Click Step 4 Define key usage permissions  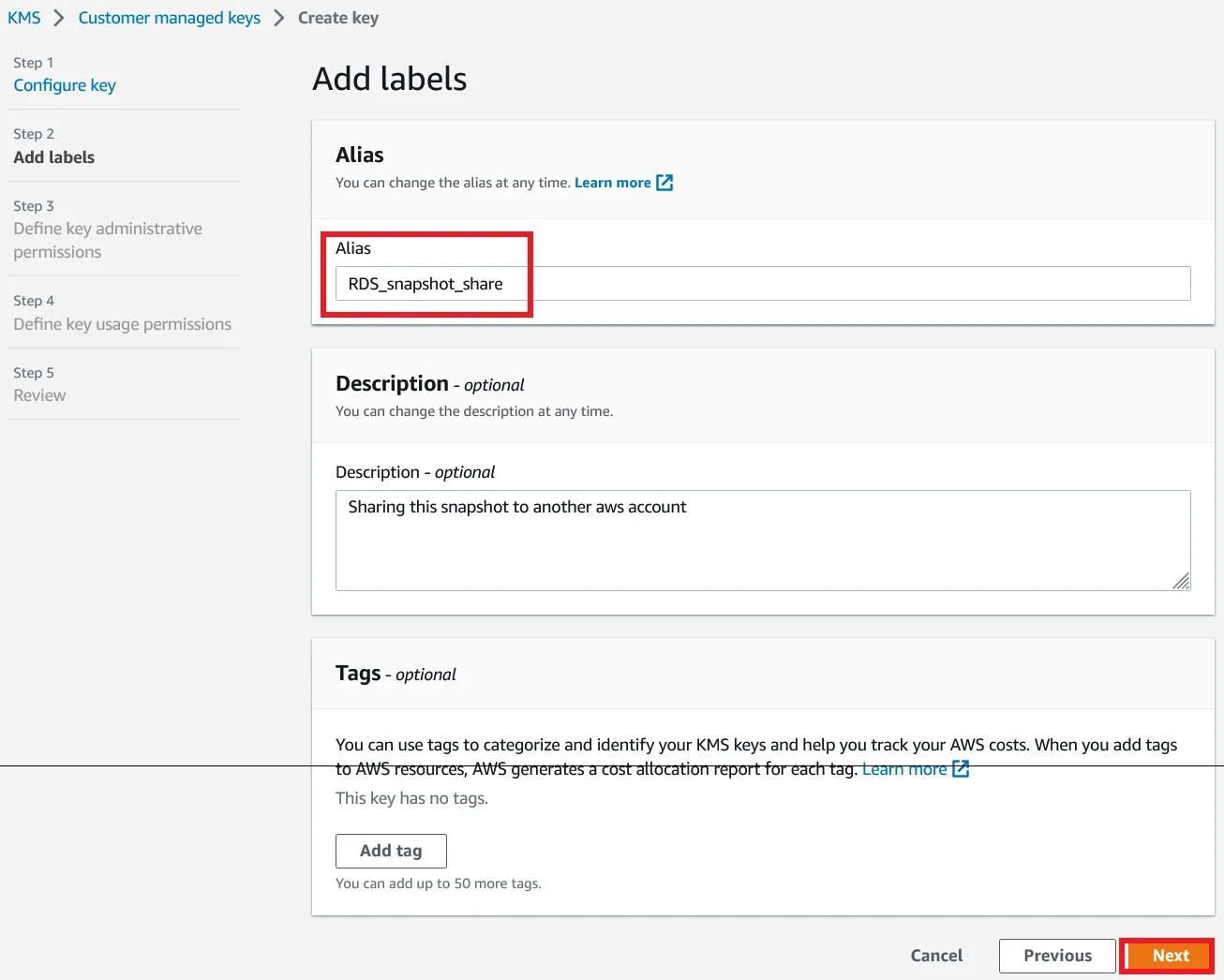[x=123, y=323]
